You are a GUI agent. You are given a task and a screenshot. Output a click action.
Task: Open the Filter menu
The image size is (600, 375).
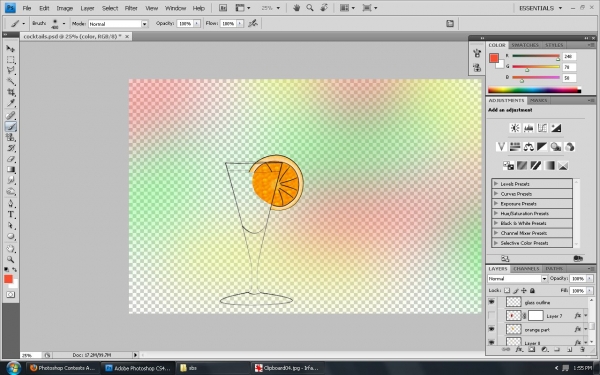click(x=131, y=8)
